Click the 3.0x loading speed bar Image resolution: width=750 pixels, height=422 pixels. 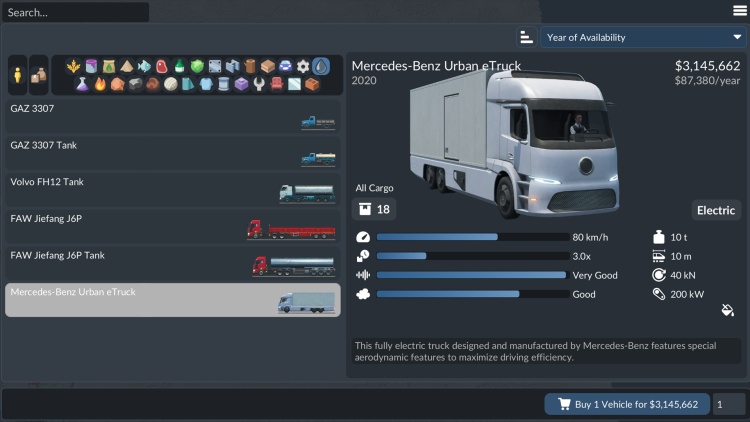(x=473, y=256)
